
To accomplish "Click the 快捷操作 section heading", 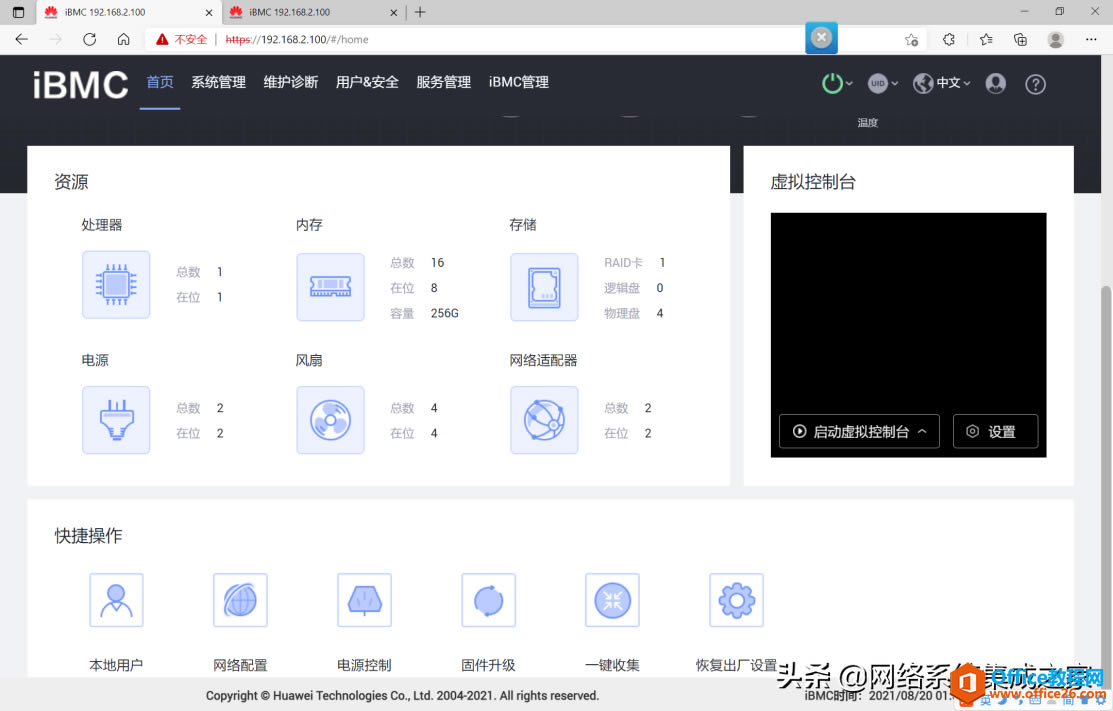I will 88,536.
